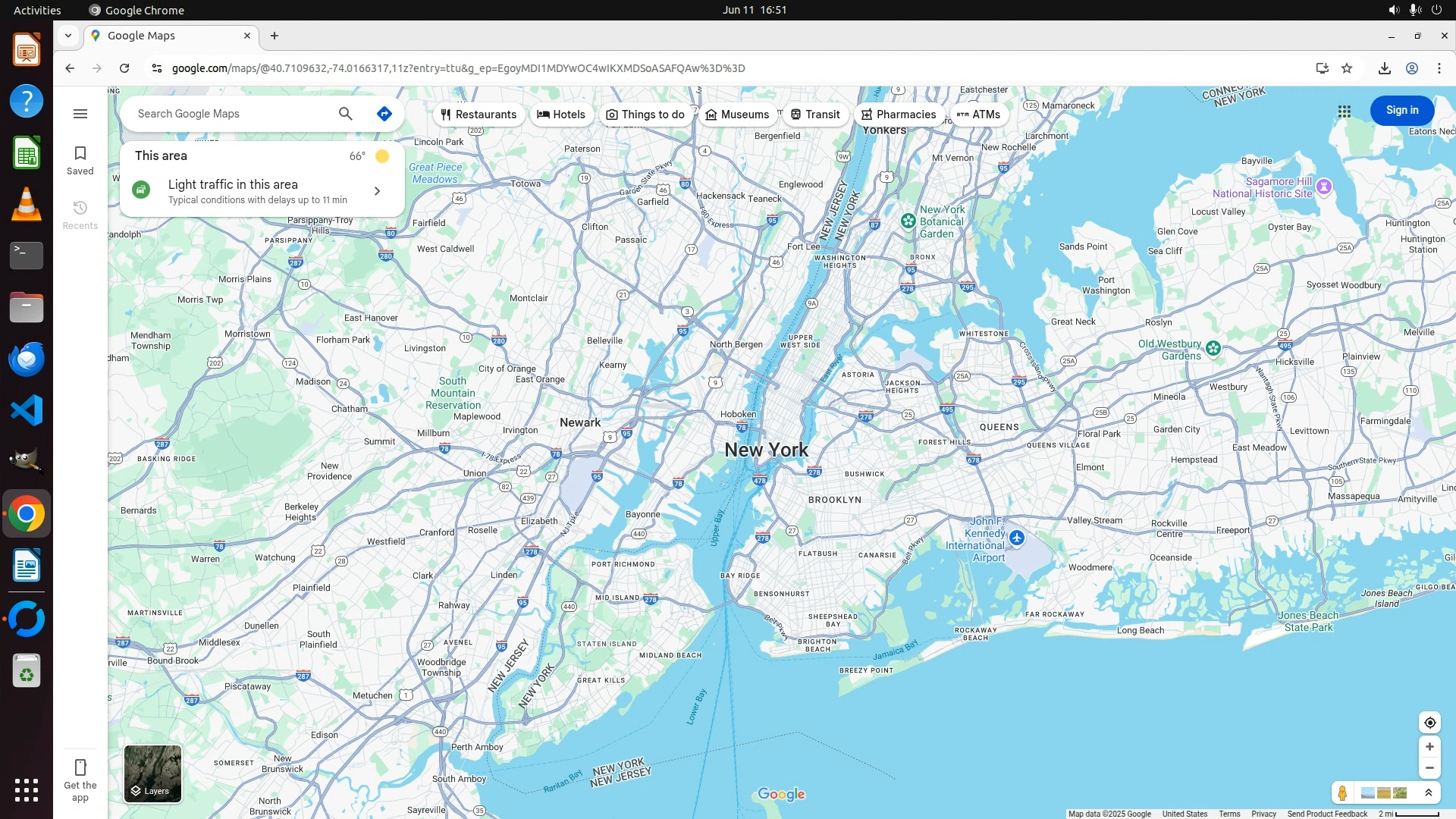Click the search magnifier icon
Image resolution: width=1456 pixels, height=819 pixels.
tap(346, 114)
